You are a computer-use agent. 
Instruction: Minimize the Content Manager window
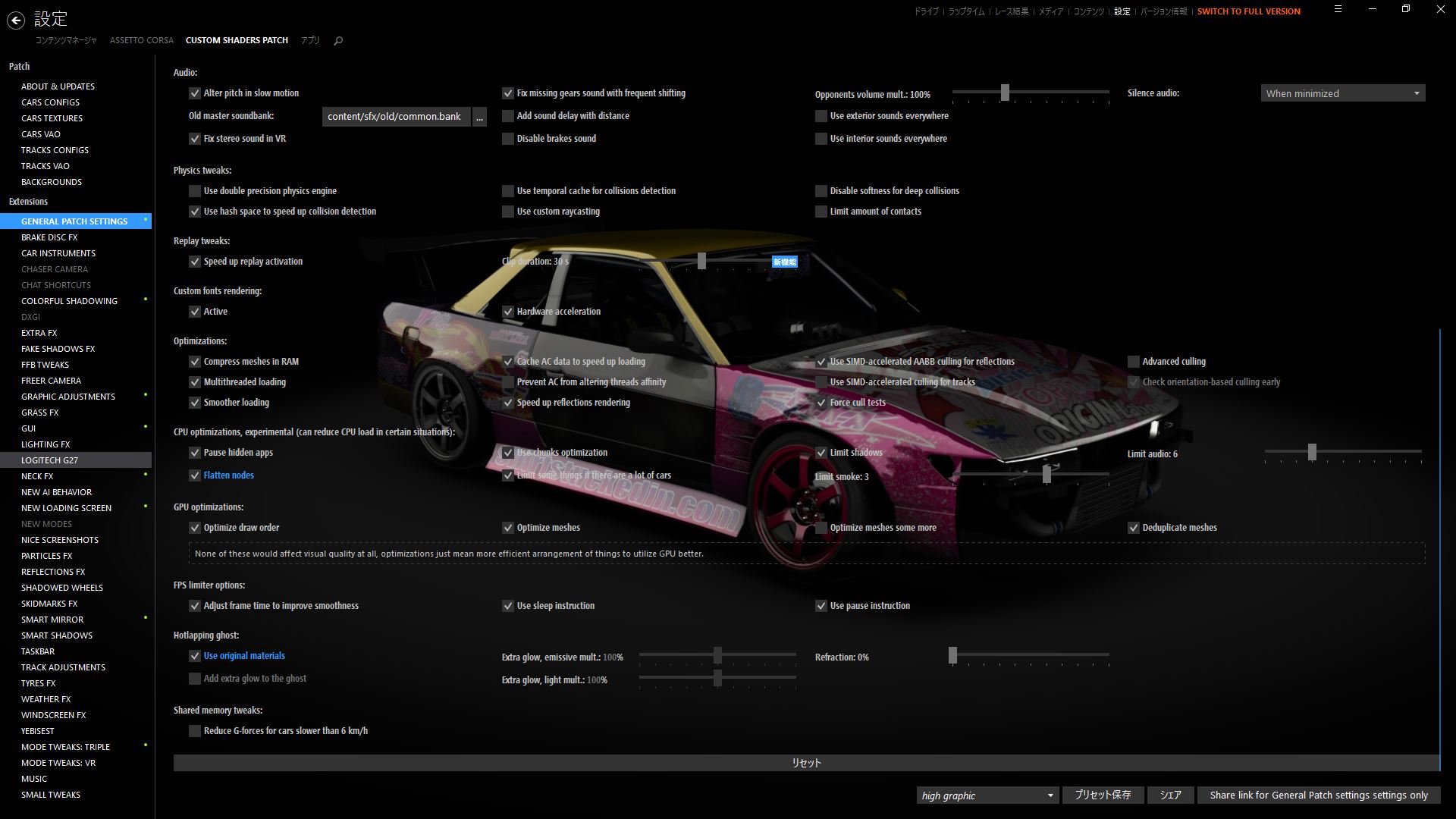[1373, 9]
